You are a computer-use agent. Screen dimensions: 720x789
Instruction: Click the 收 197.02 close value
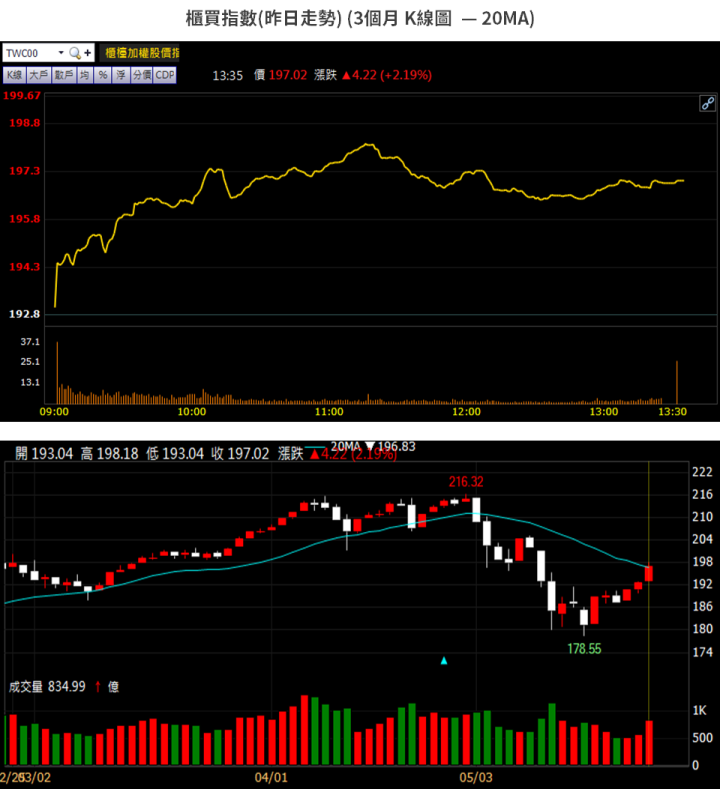coord(240,454)
